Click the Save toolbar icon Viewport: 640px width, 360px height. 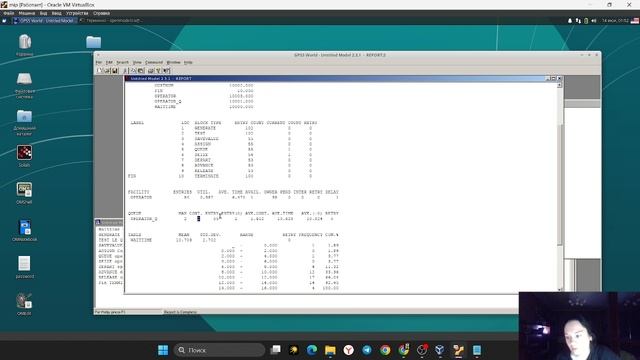115,71
